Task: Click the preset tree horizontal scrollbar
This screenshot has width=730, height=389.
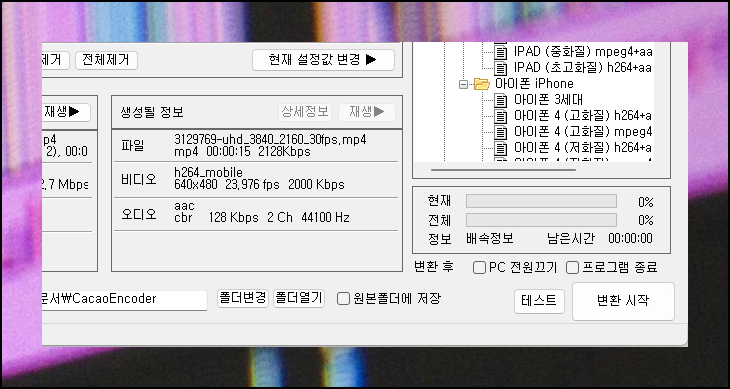Action: point(503,170)
